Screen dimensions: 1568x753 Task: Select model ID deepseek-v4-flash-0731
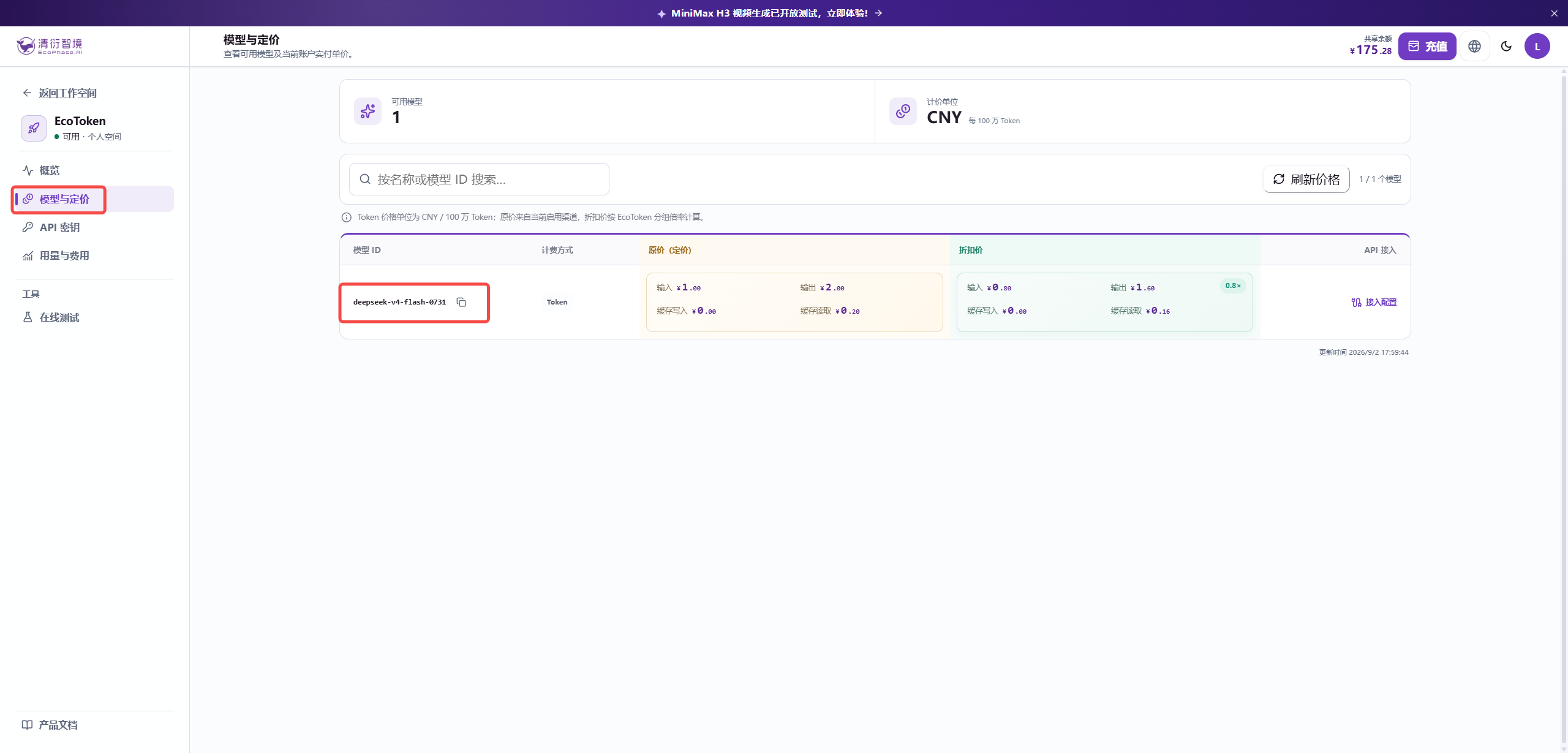click(x=399, y=302)
